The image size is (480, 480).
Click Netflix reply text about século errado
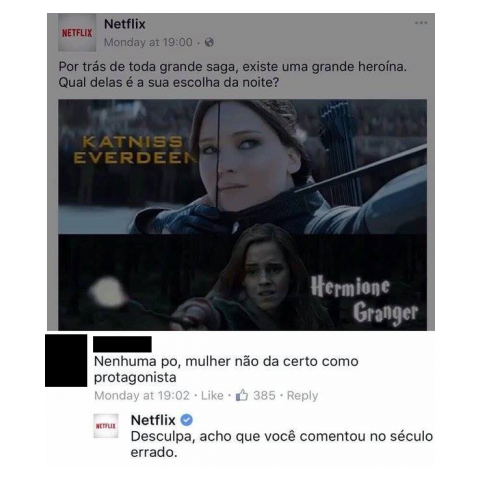coord(282,444)
